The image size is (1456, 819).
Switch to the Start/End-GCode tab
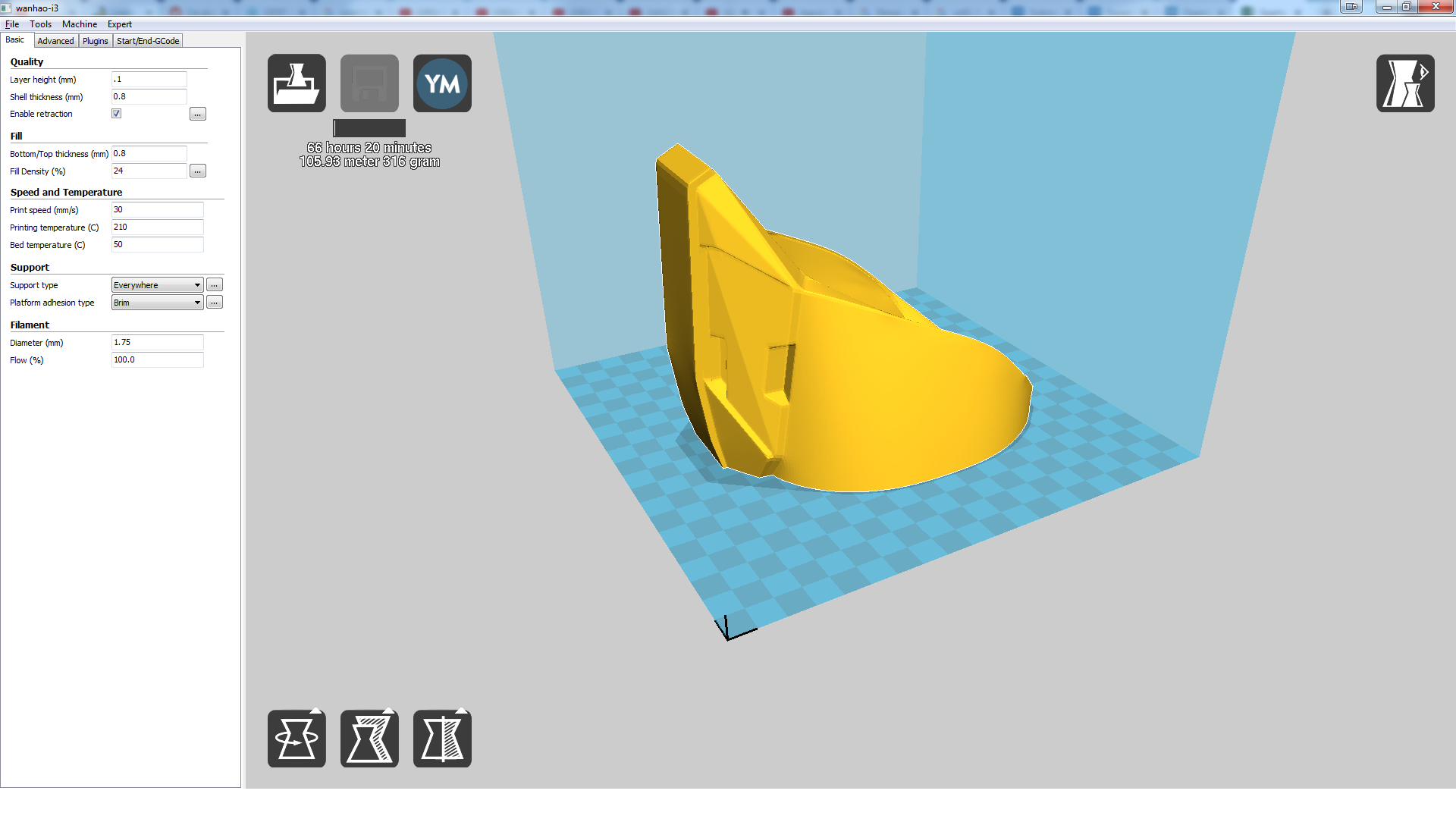(148, 41)
